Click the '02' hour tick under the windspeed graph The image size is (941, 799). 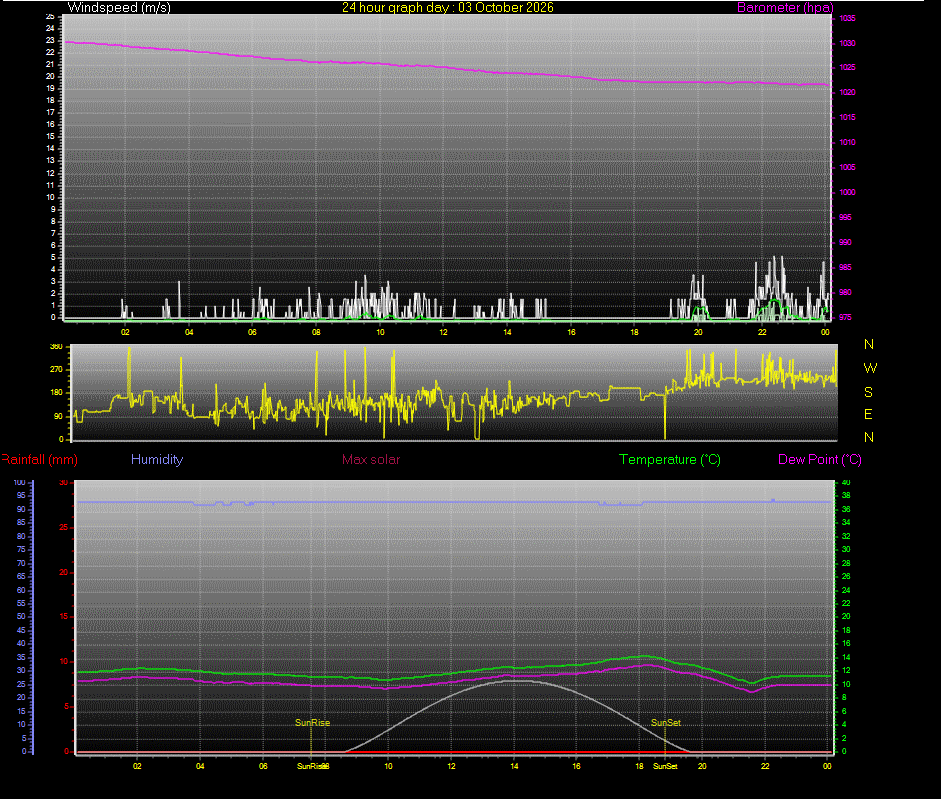tap(125, 332)
